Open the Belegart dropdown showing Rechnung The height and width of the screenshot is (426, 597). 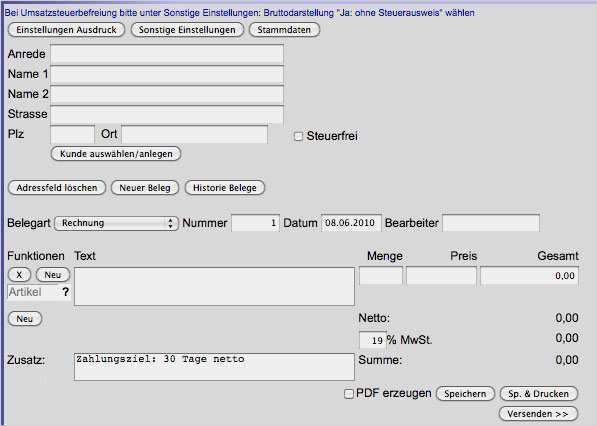click(x=117, y=223)
